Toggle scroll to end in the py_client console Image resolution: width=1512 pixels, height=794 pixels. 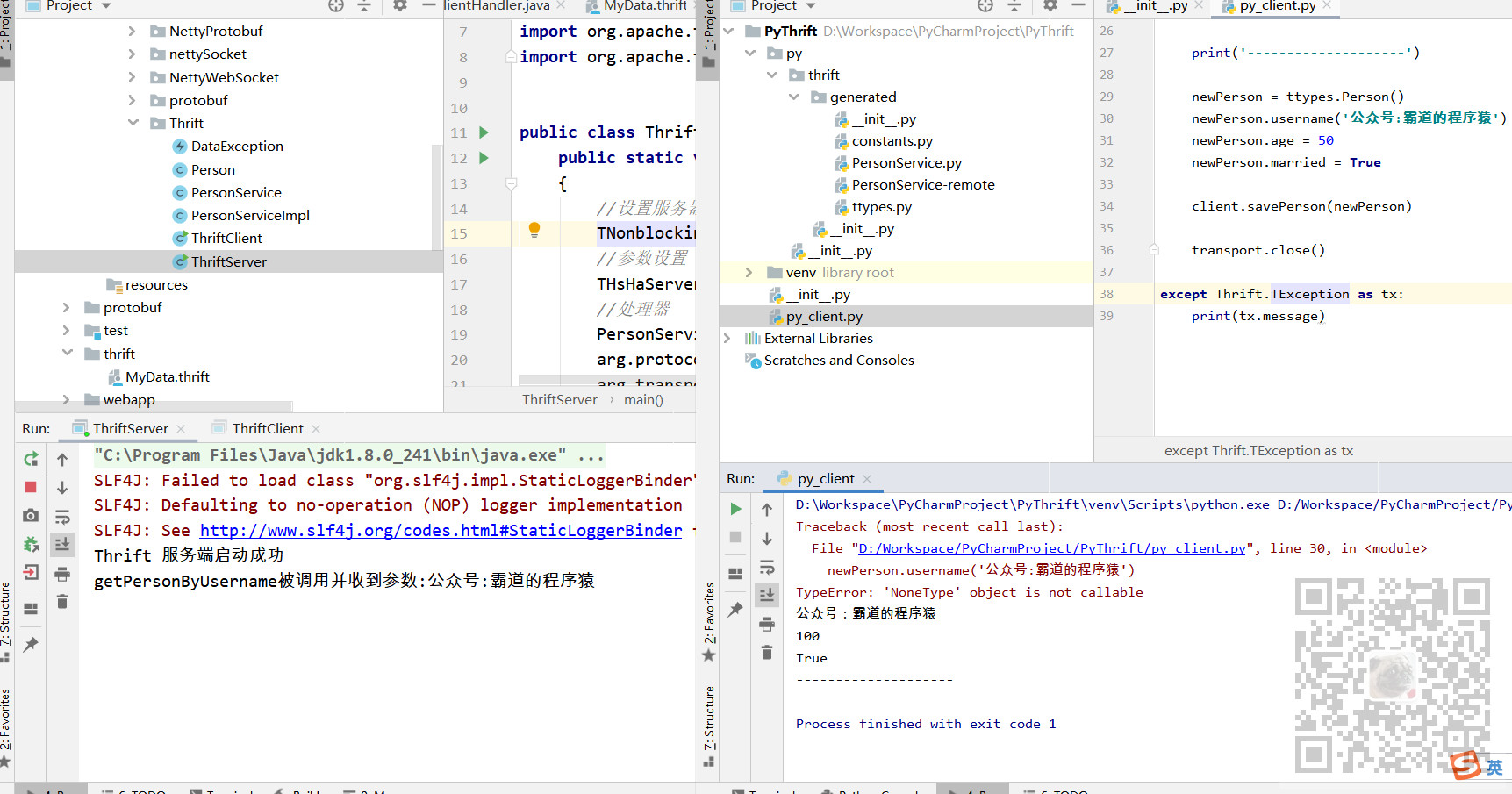pyautogui.click(x=767, y=595)
